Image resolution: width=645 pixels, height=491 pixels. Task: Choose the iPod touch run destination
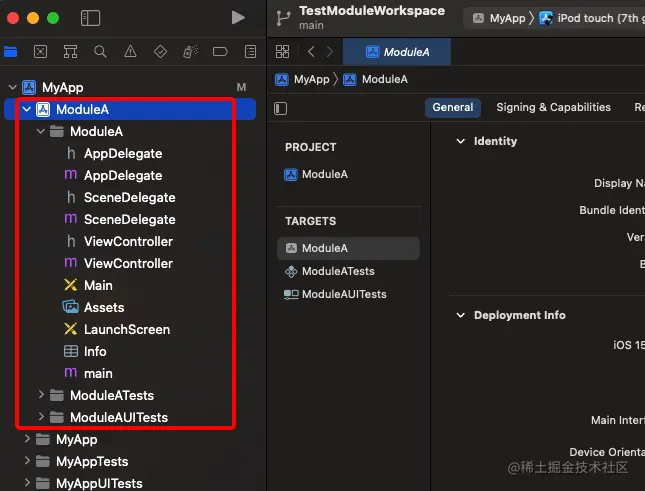pyautogui.click(x=592, y=18)
